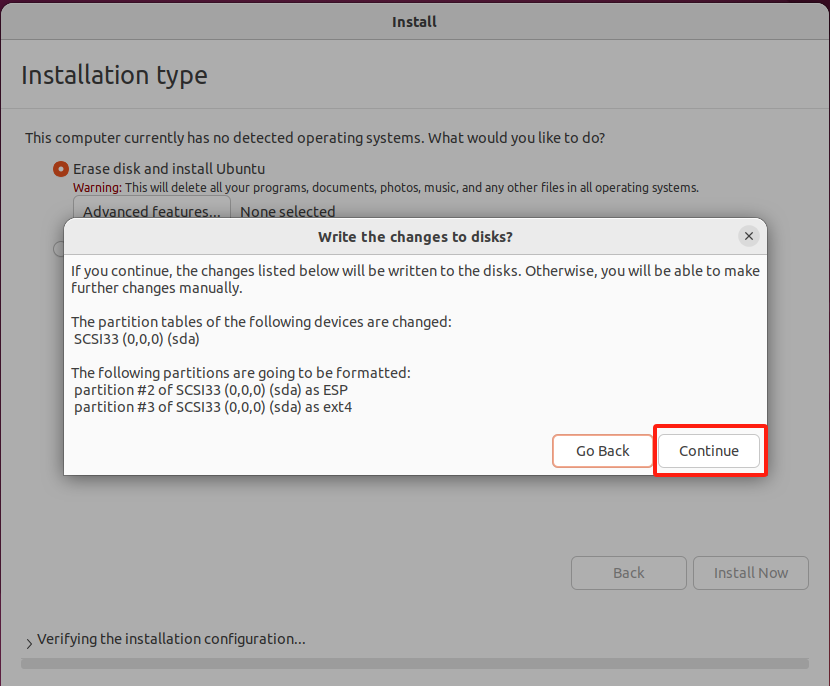This screenshot has height=686, width=830.
Task: Click the 'Install' window title bar
Action: pyautogui.click(x=414, y=21)
